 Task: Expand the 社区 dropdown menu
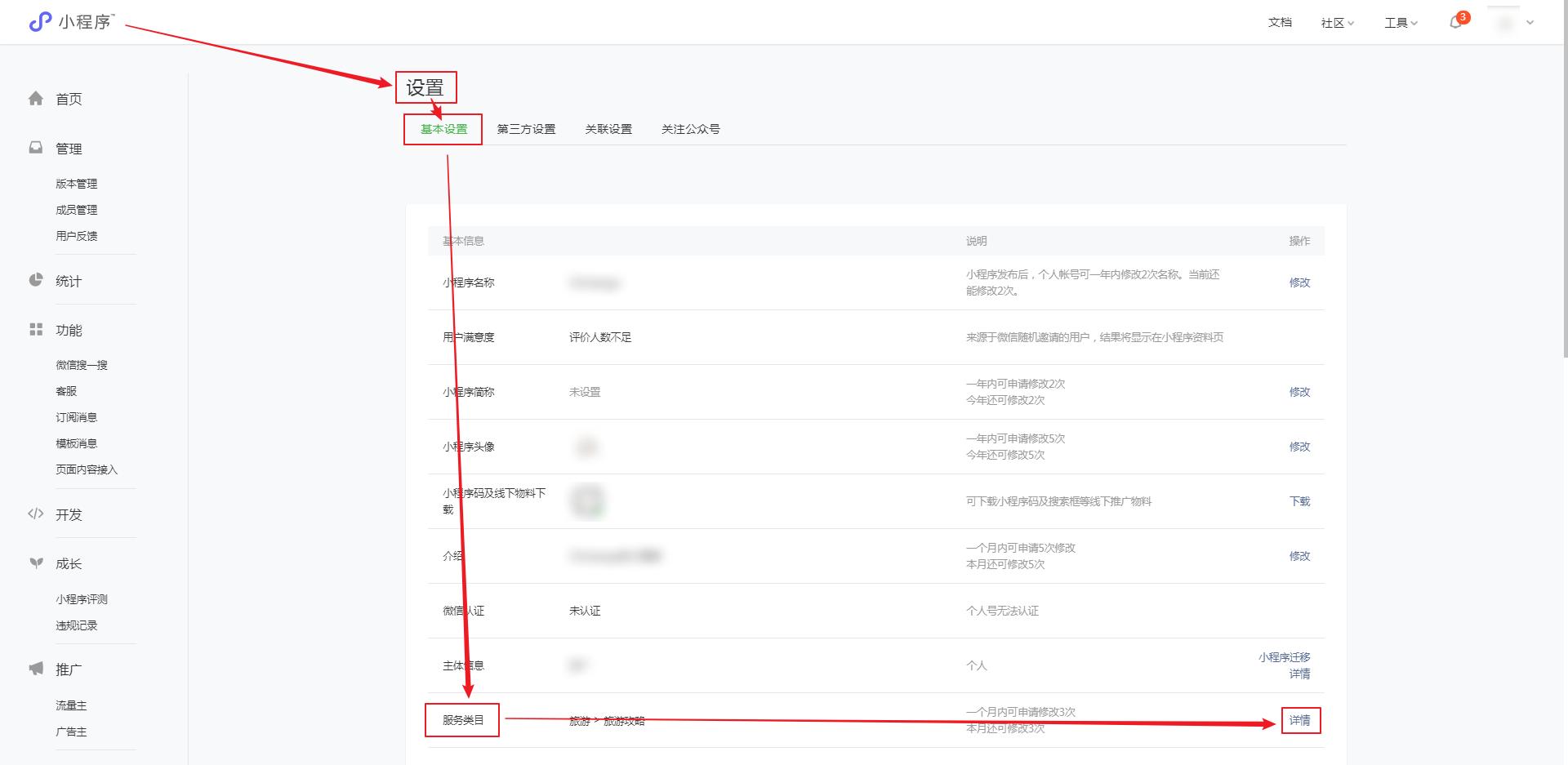(1338, 23)
